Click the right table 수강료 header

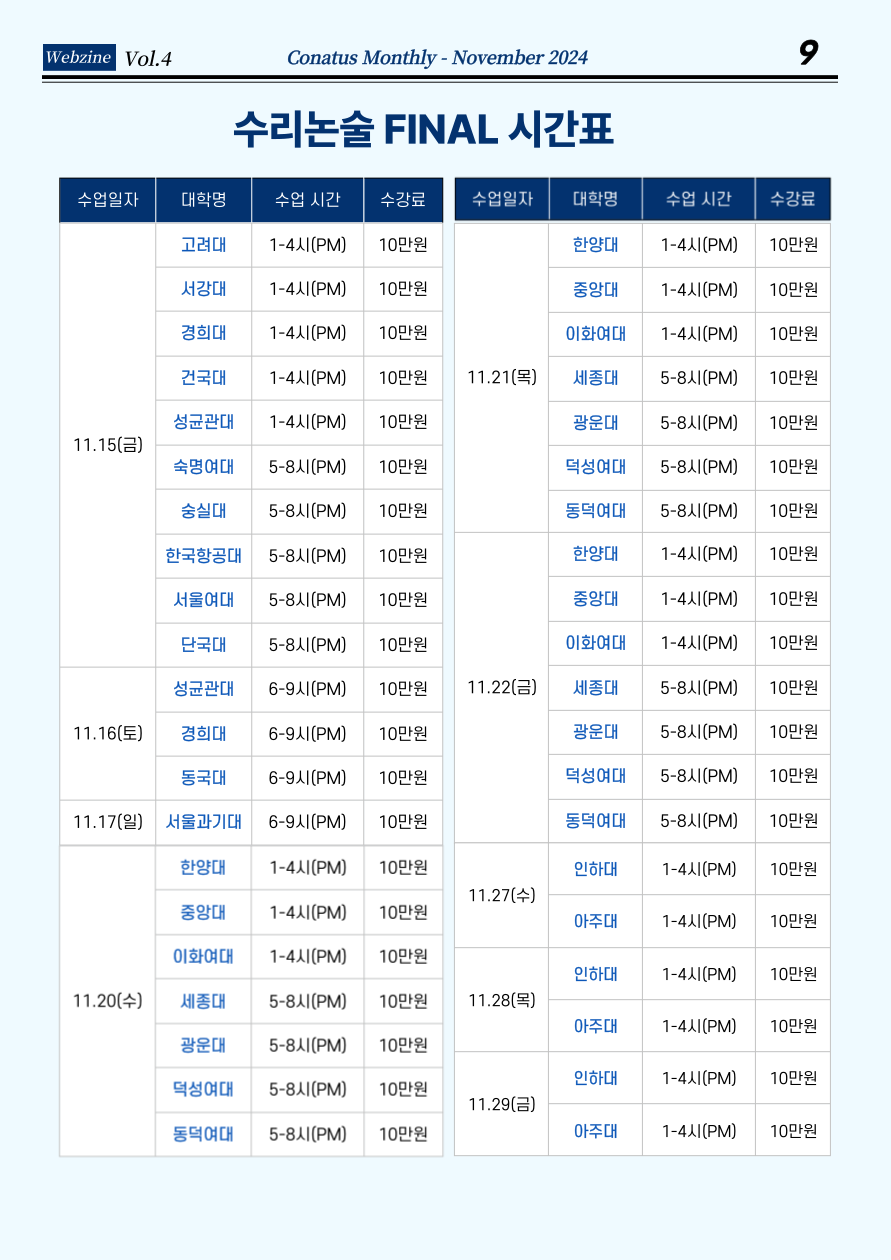(x=793, y=198)
